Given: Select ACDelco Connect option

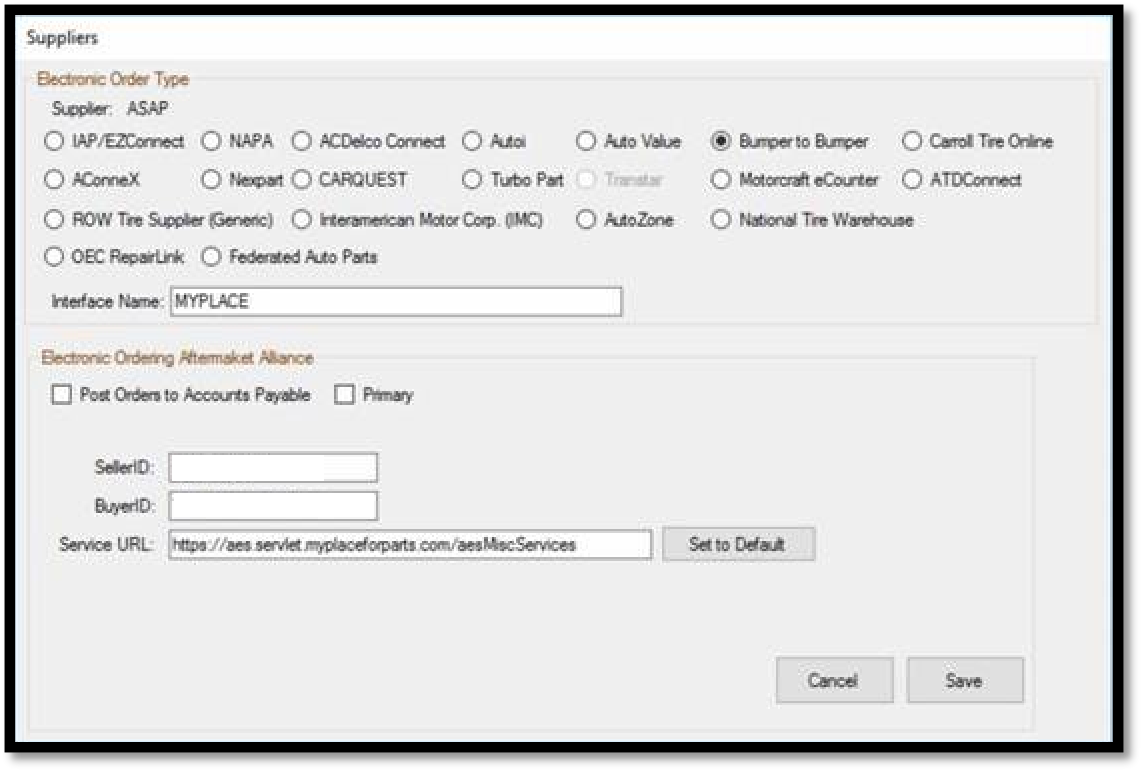Looking at the screenshot, I should click(301, 142).
